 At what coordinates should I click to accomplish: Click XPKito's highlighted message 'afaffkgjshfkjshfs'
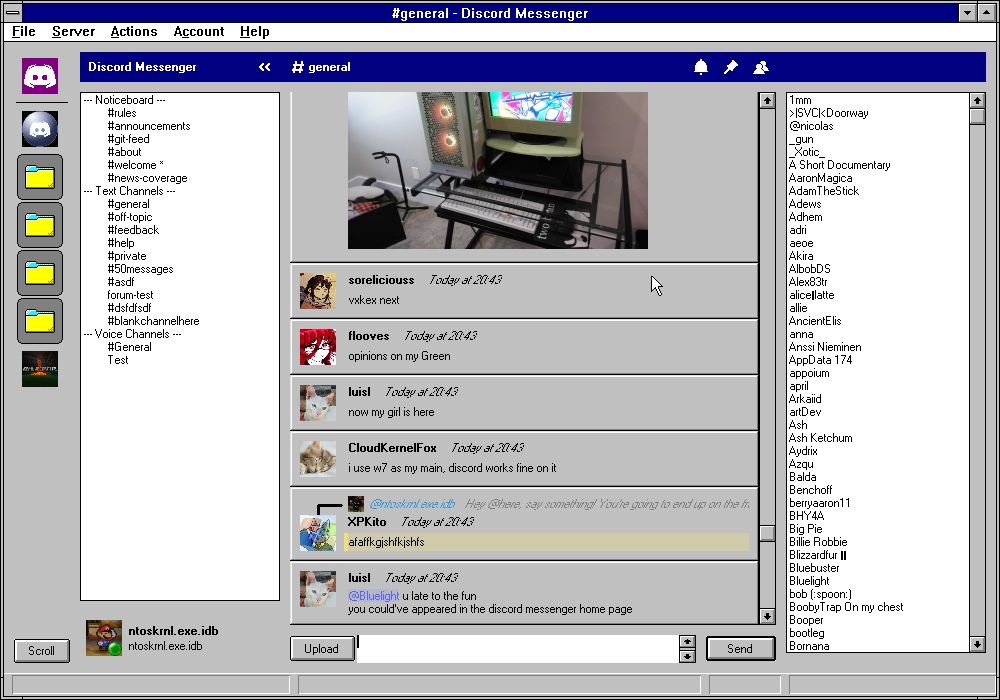tap(547, 542)
